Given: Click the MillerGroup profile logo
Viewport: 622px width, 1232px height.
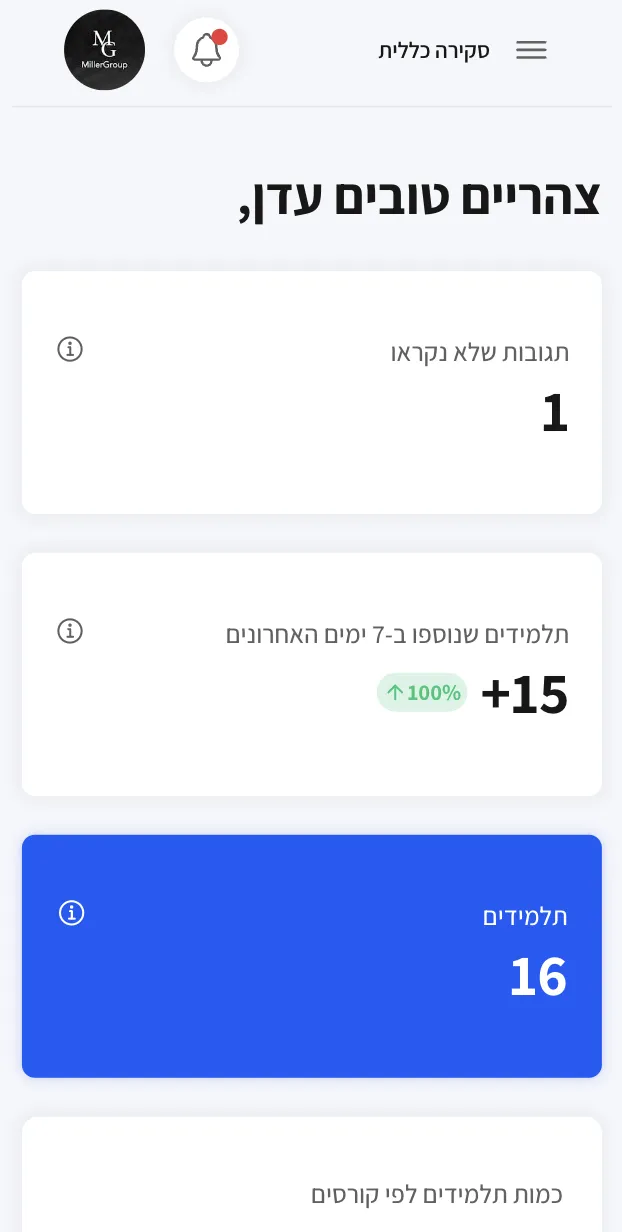Looking at the screenshot, I should (104, 49).
